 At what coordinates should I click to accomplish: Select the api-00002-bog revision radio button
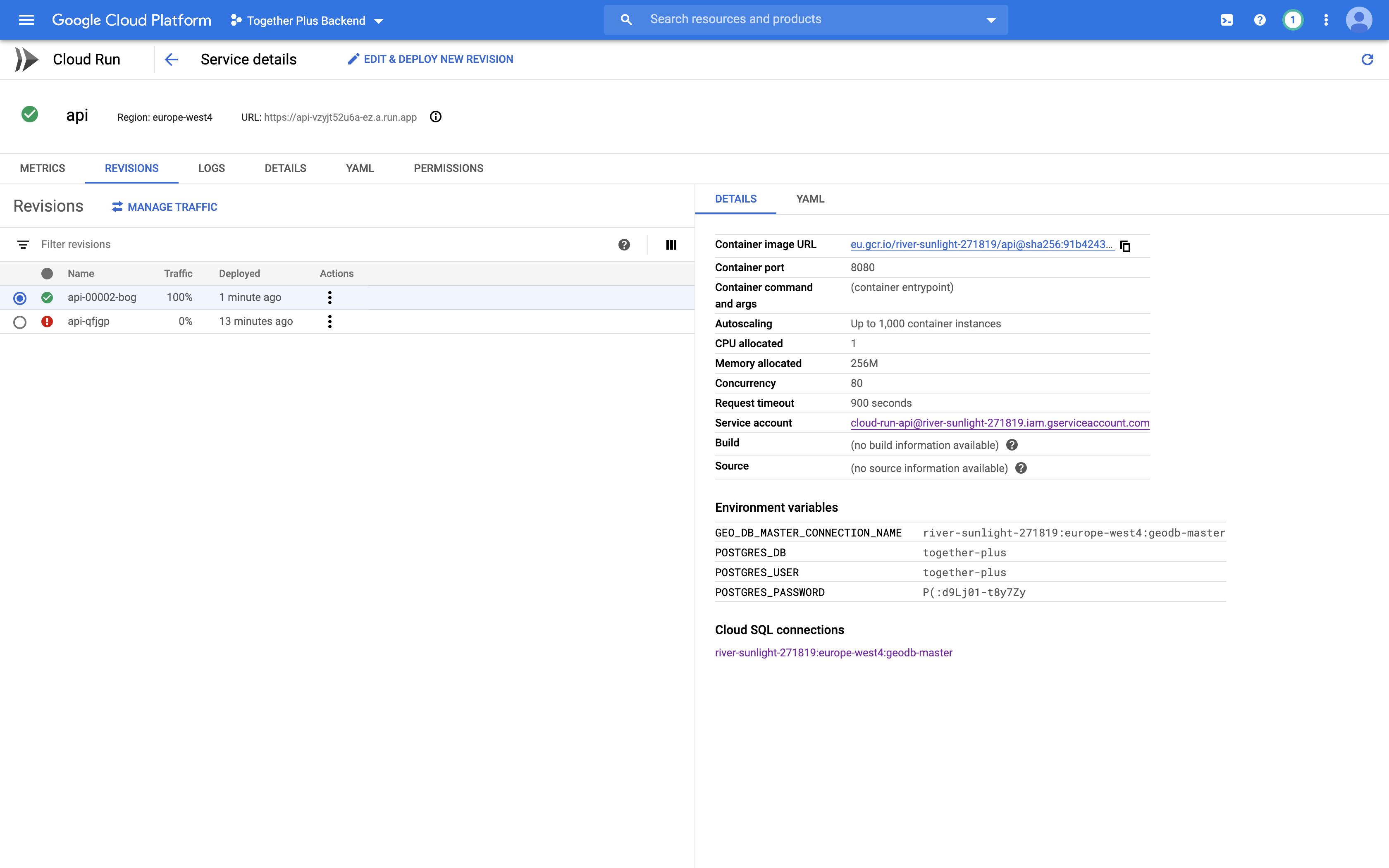[19, 298]
